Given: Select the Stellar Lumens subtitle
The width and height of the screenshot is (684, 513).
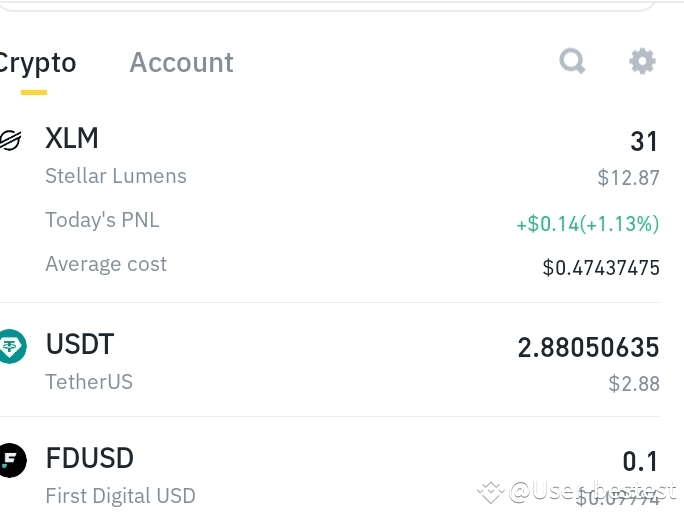Looking at the screenshot, I should [116, 176].
